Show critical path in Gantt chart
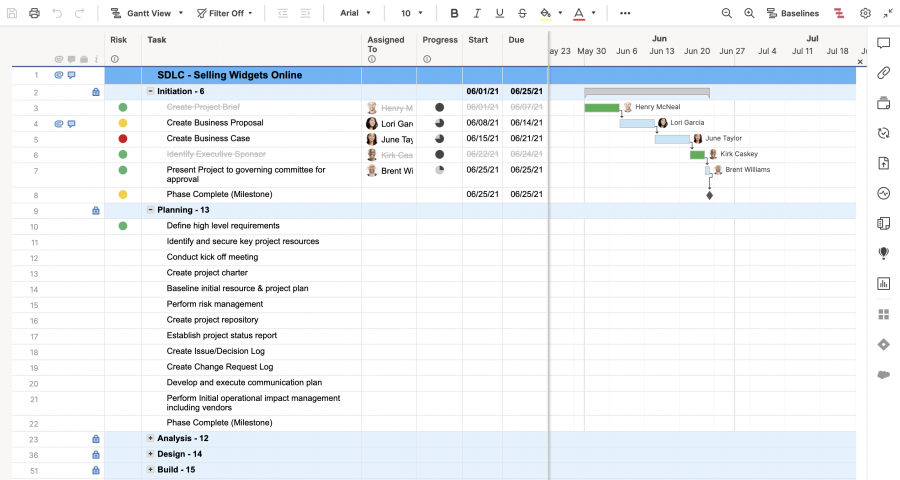This screenshot has height=480, width=900. point(838,13)
